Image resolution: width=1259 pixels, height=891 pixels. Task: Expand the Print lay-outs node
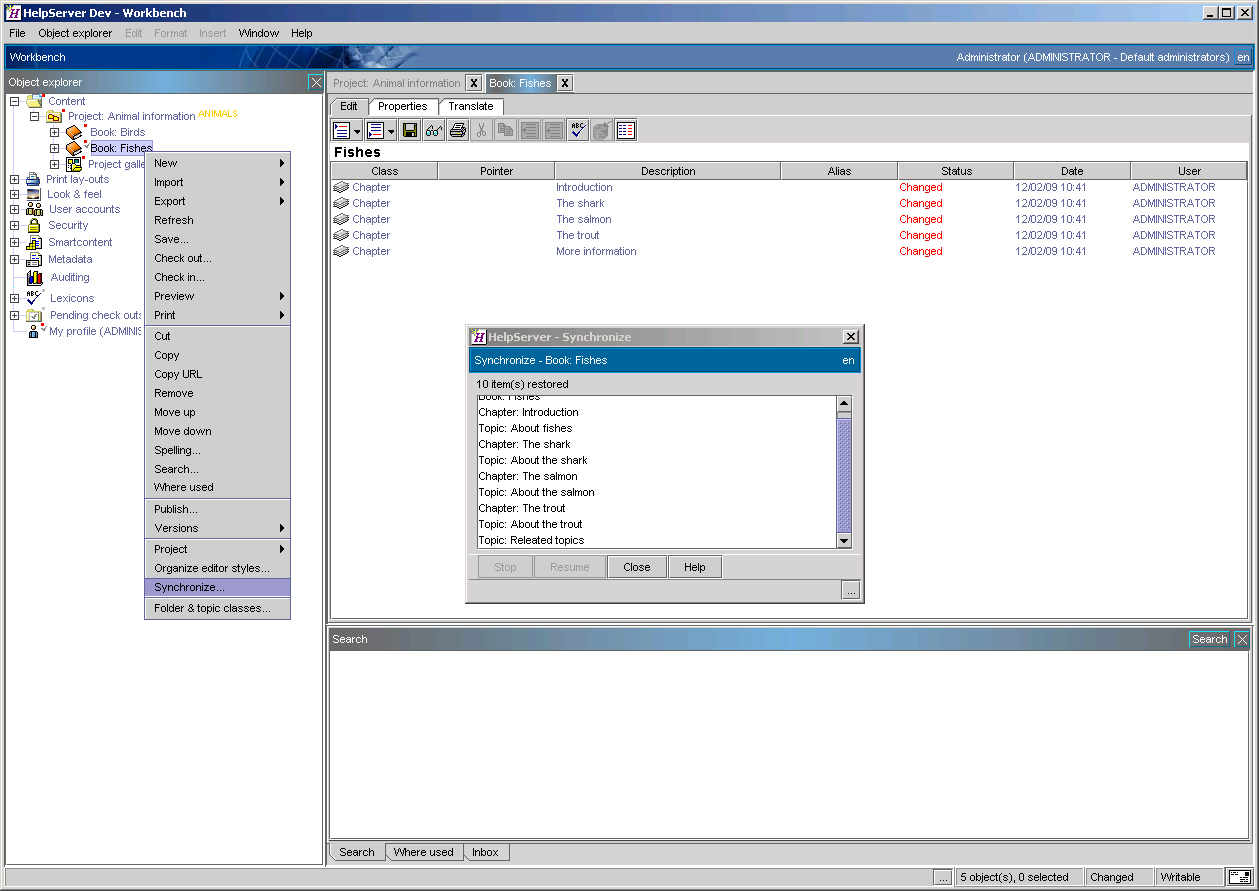15,179
